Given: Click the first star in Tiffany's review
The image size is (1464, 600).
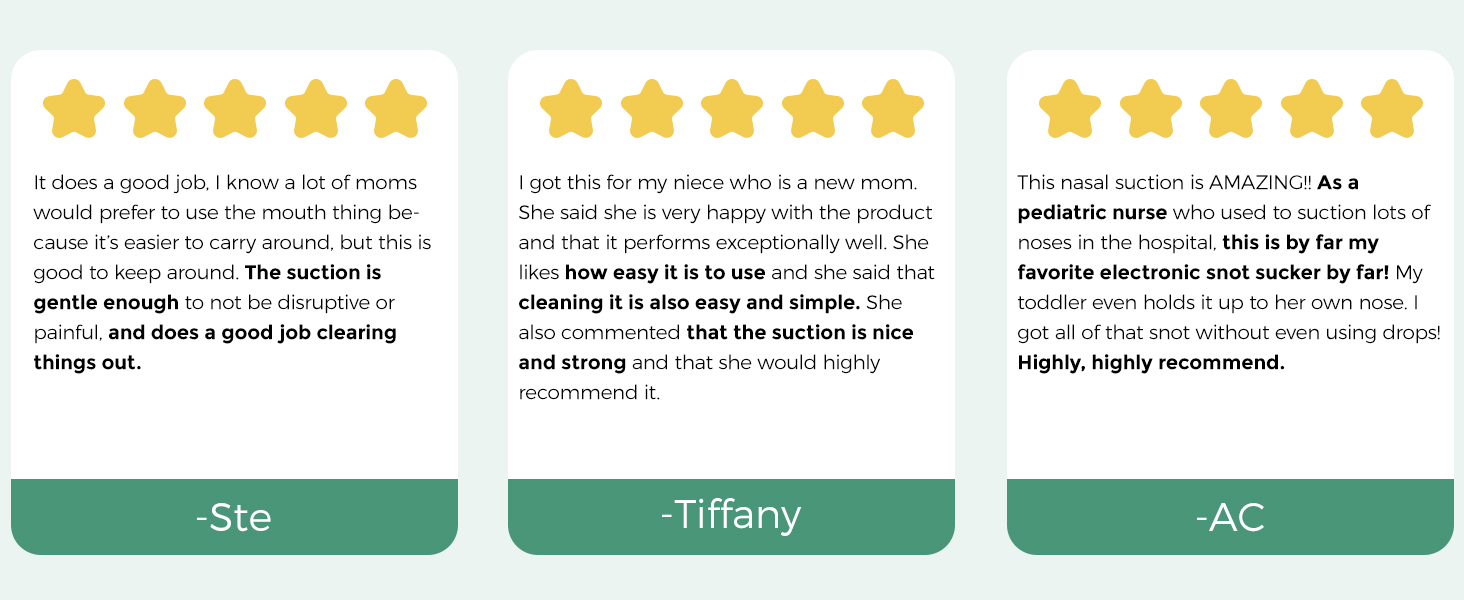Looking at the screenshot, I should 571,108.
